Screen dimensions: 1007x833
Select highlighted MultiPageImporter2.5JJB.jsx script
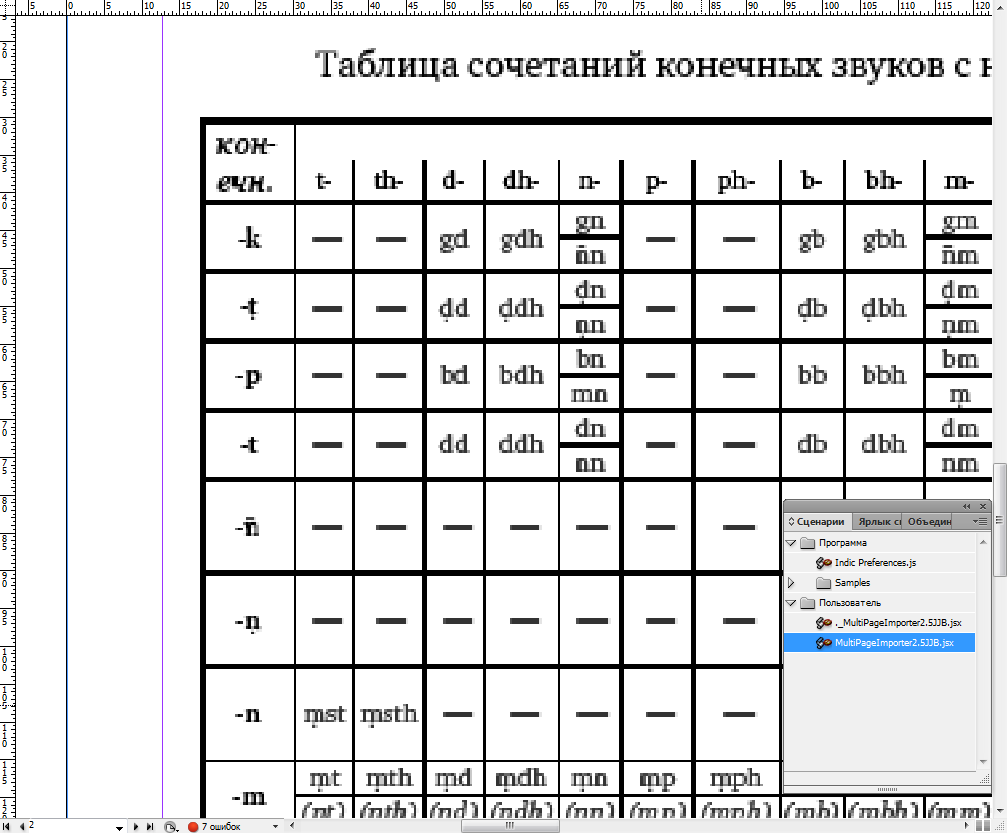tap(894, 642)
